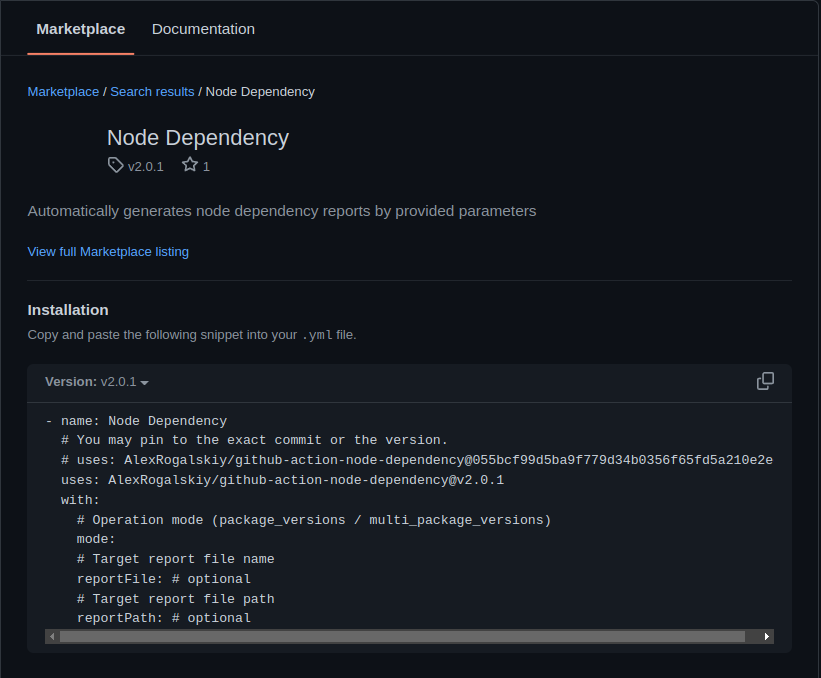The width and height of the screenshot is (821, 678).
Task: Return to Search results in breadcrumb
Action: (x=152, y=92)
